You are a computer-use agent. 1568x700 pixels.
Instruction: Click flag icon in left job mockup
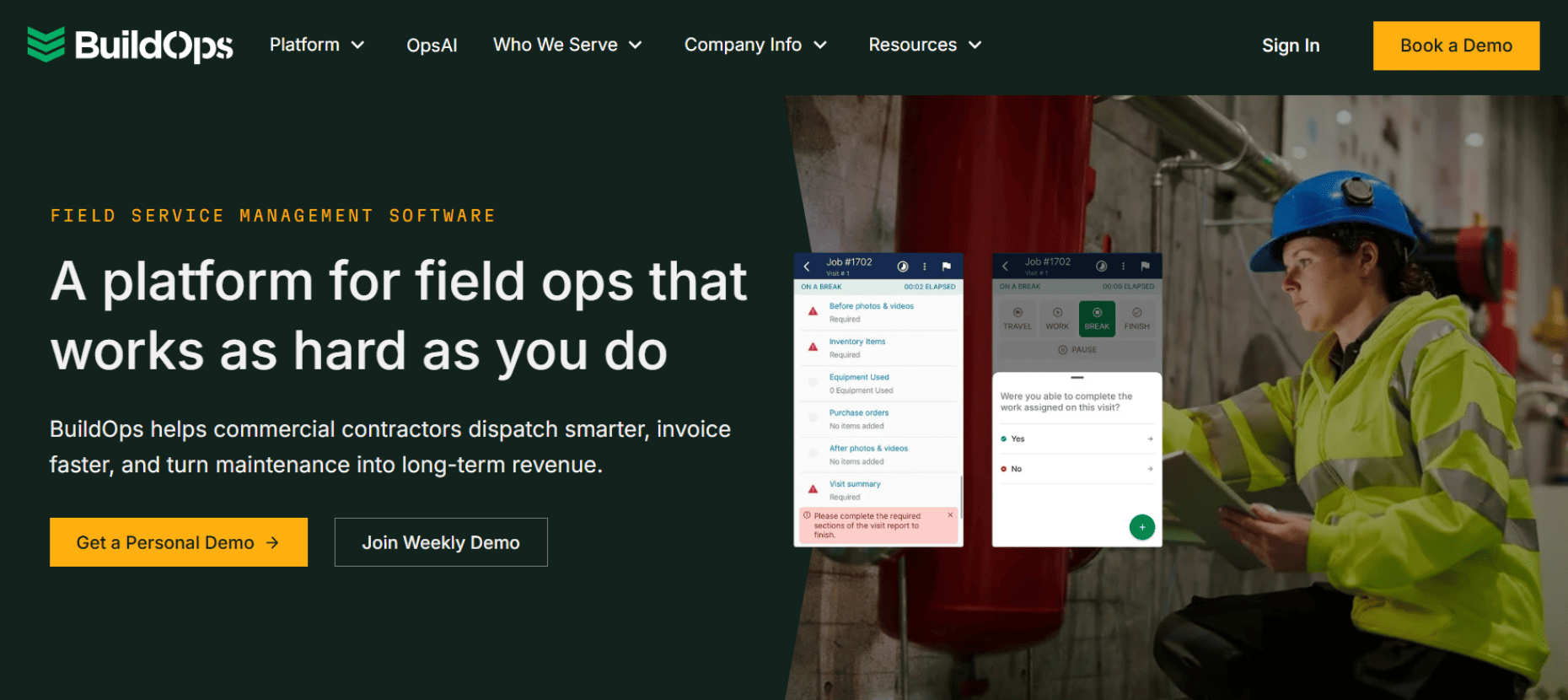point(946,267)
